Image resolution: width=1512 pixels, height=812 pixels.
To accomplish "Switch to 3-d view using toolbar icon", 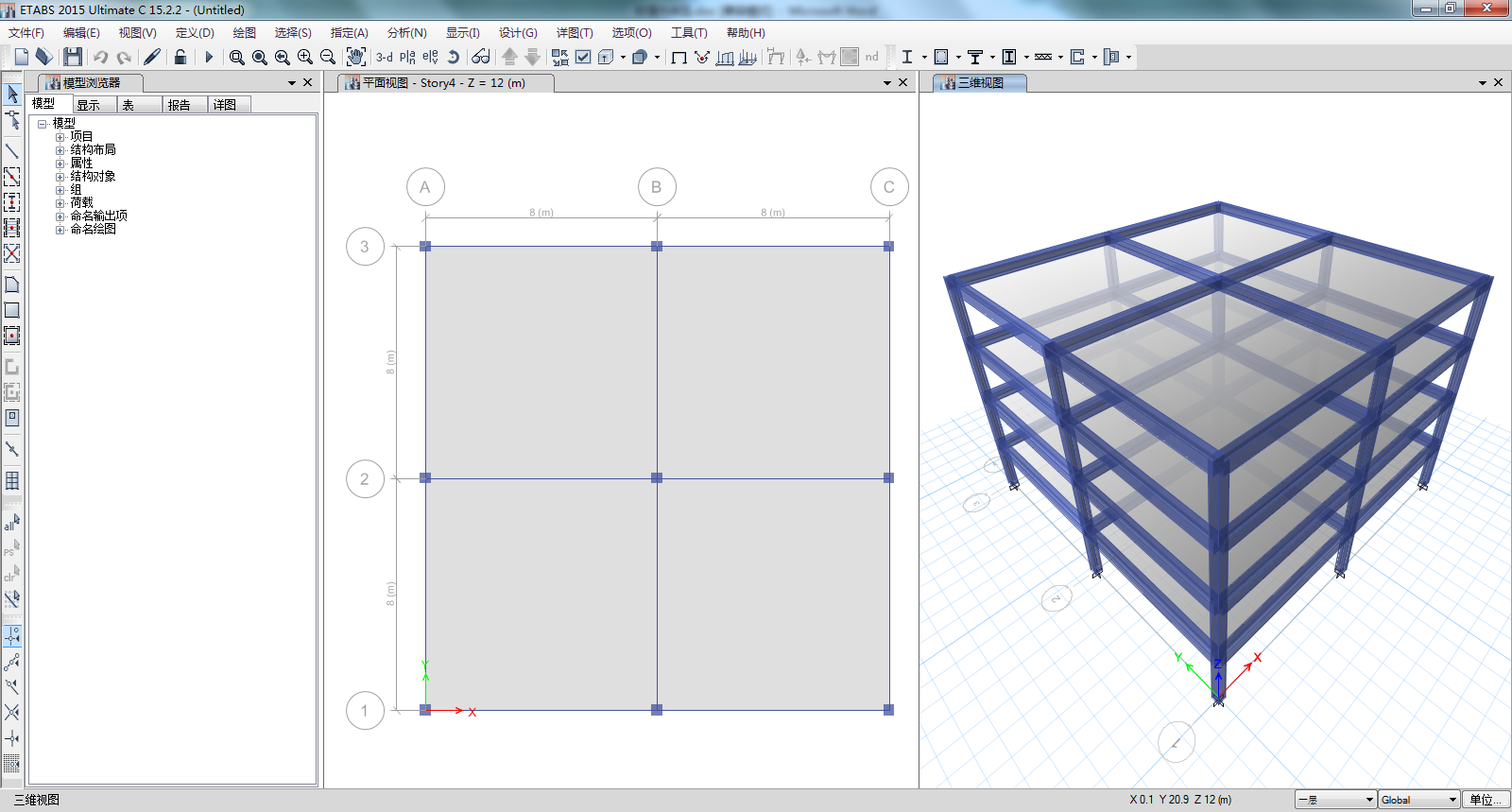I will point(385,57).
